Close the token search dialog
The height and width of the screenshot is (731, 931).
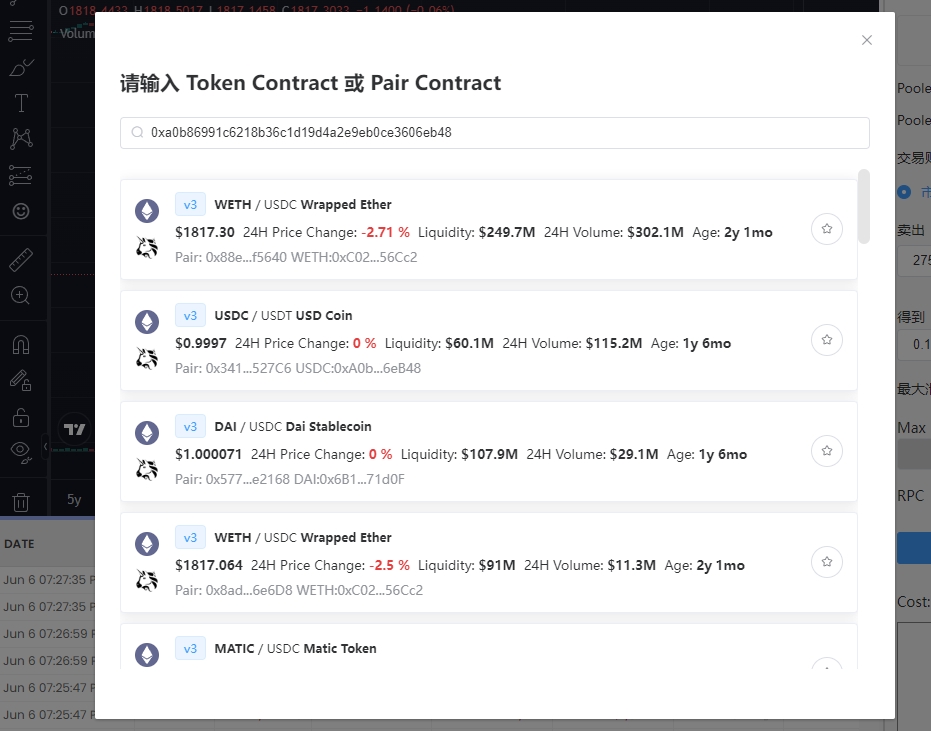click(x=867, y=40)
